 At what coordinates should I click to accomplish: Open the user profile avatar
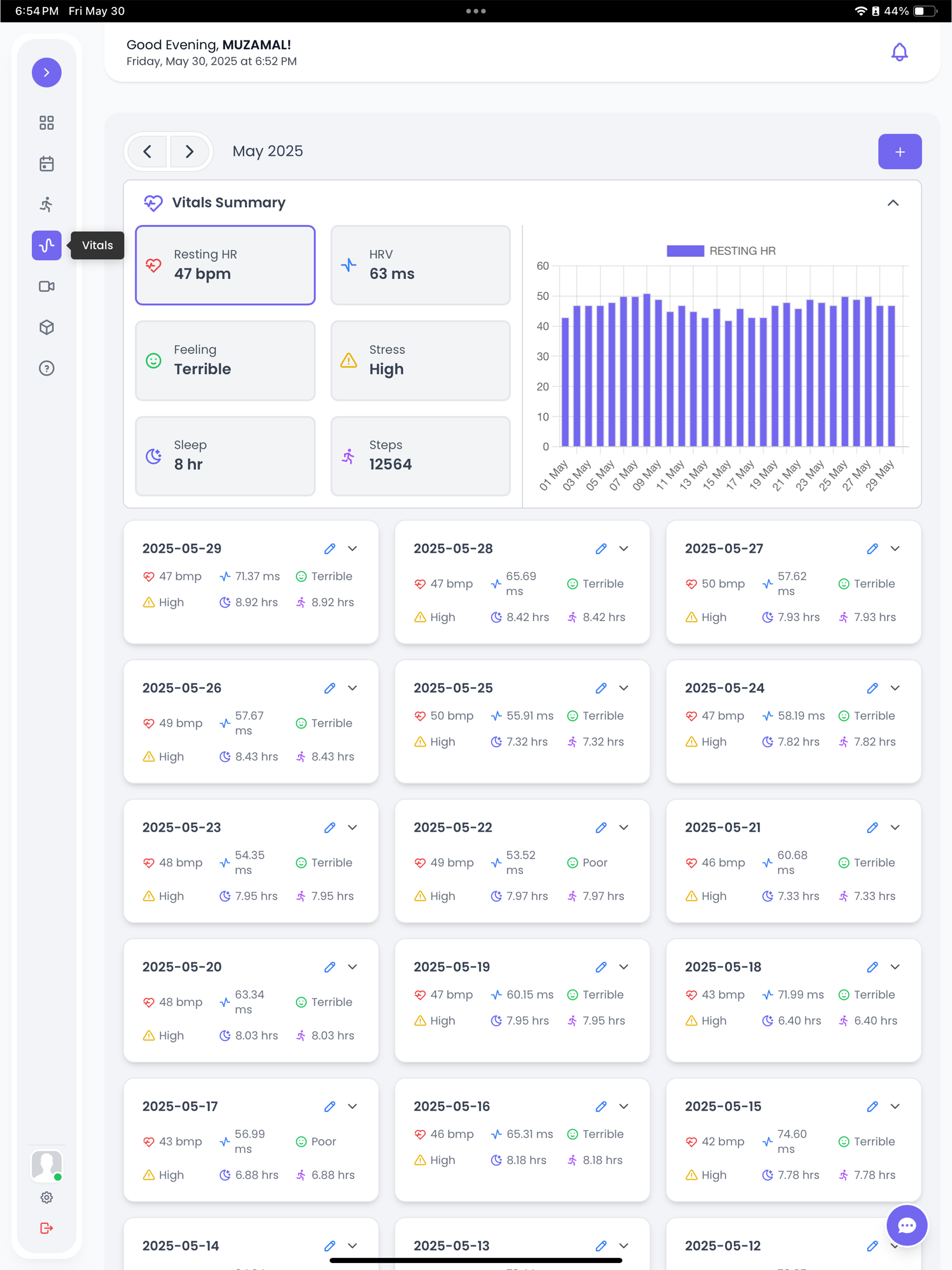[x=47, y=1166]
